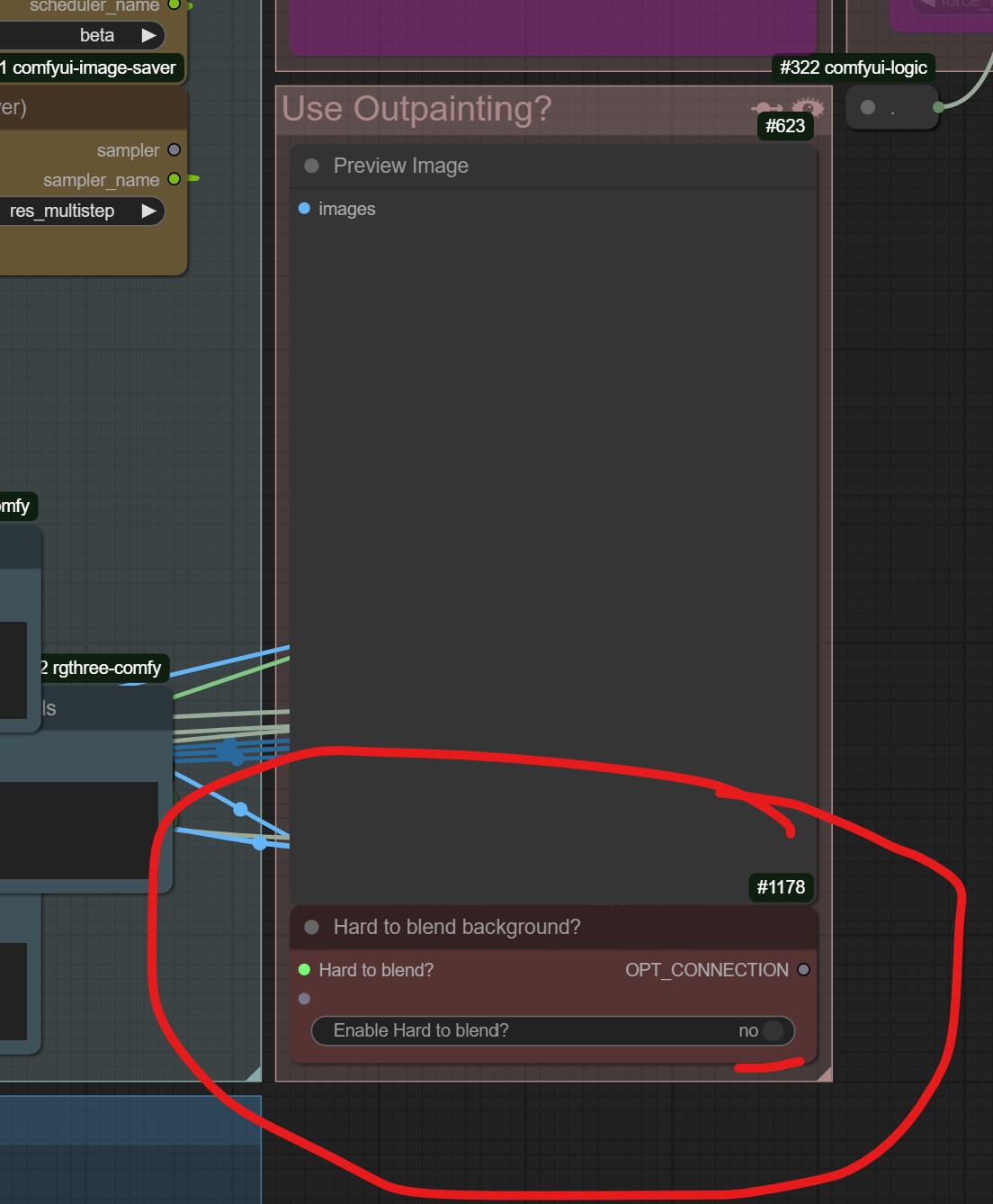Viewport: 993px width, 1204px height.
Task: Collapse the Preview Image node via its dot
Action: coord(312,166)
